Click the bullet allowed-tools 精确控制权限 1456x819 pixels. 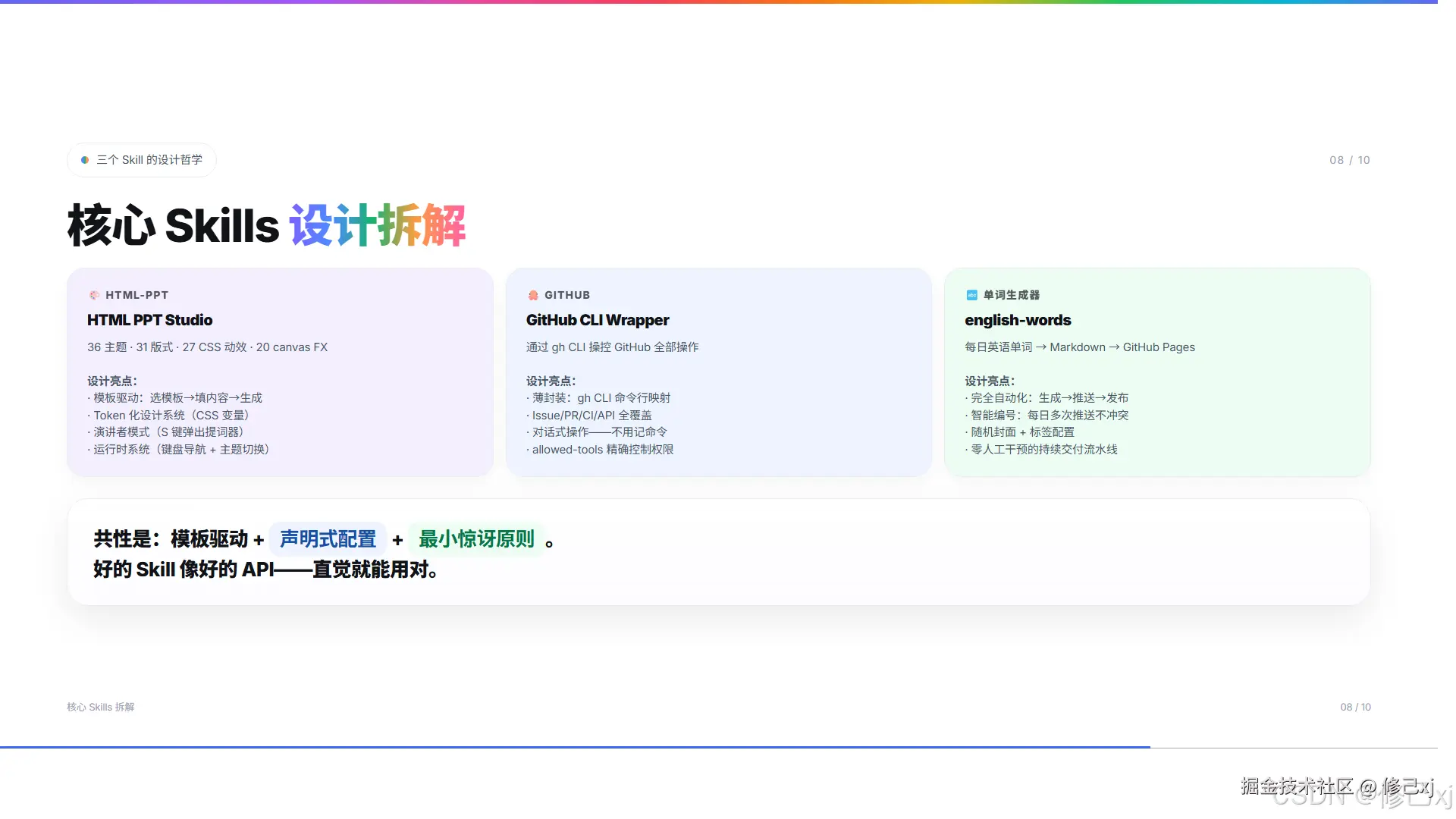click(x=600, y=450)
